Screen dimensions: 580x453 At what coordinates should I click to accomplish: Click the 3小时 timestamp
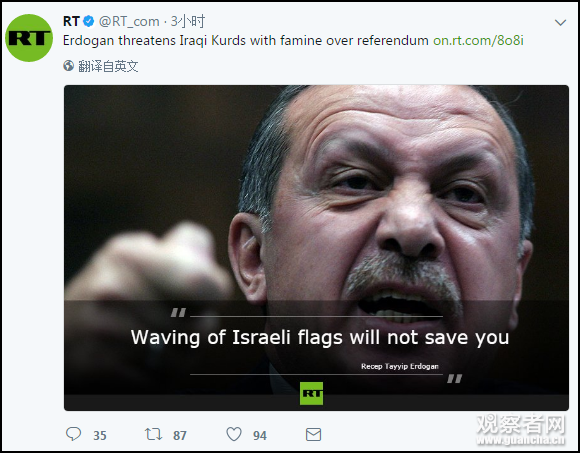(188, 21)
